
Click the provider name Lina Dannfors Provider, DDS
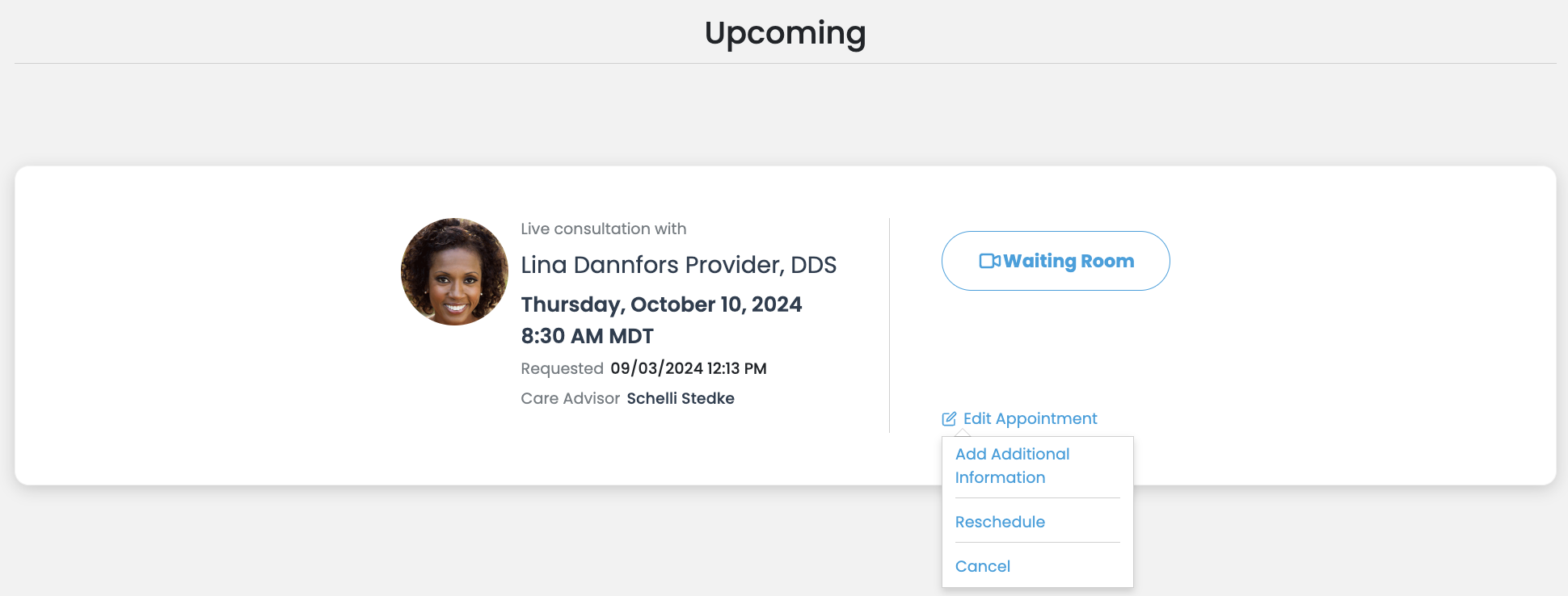click(679, 264)
